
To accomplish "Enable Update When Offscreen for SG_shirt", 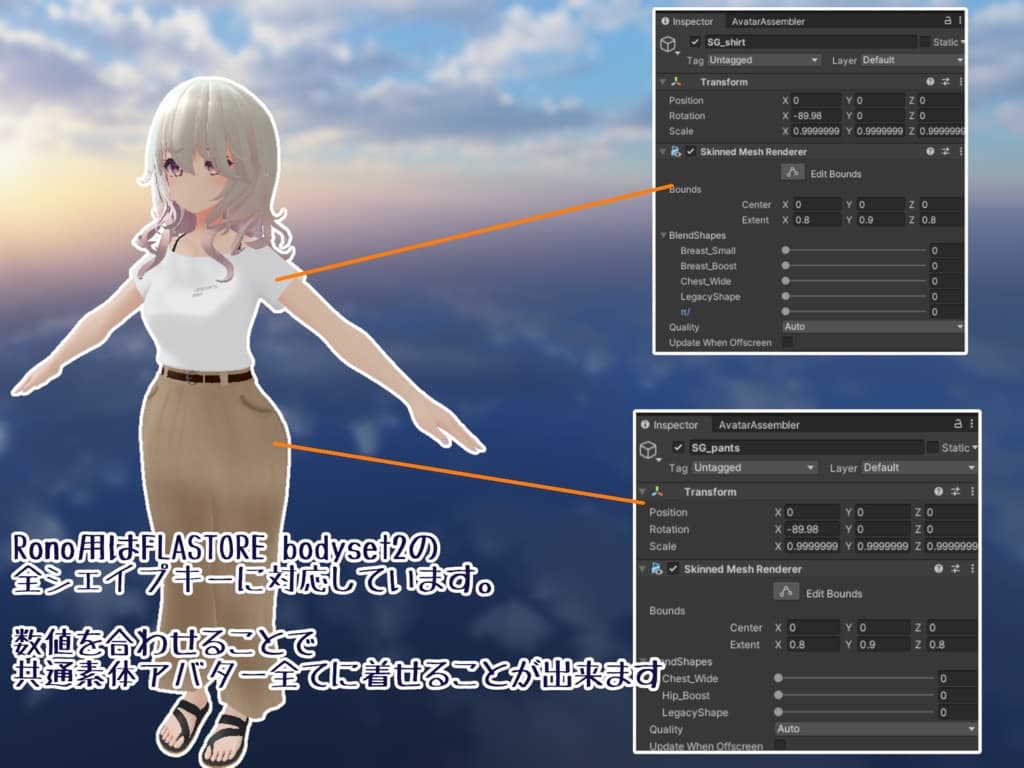I will [x=787, y=342].
